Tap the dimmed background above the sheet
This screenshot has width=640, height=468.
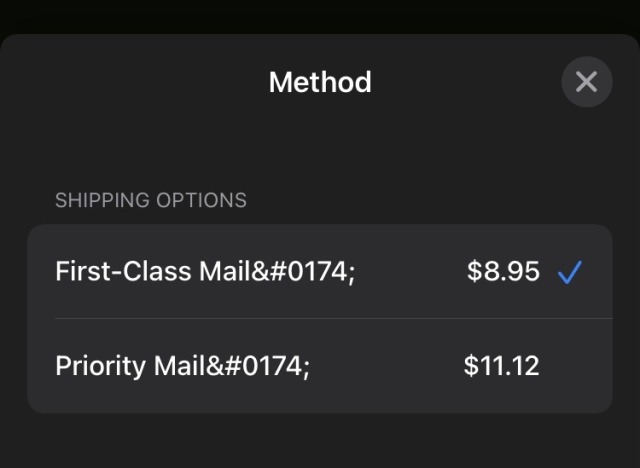320,16
